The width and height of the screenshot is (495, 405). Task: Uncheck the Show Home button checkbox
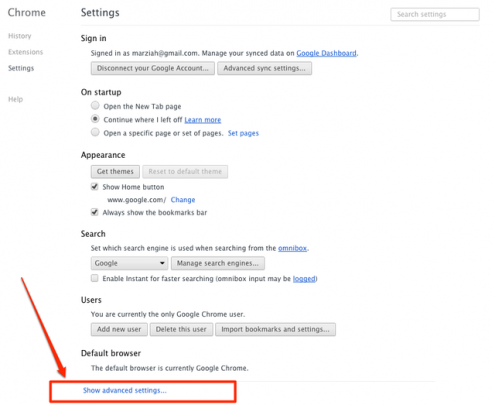95,187
